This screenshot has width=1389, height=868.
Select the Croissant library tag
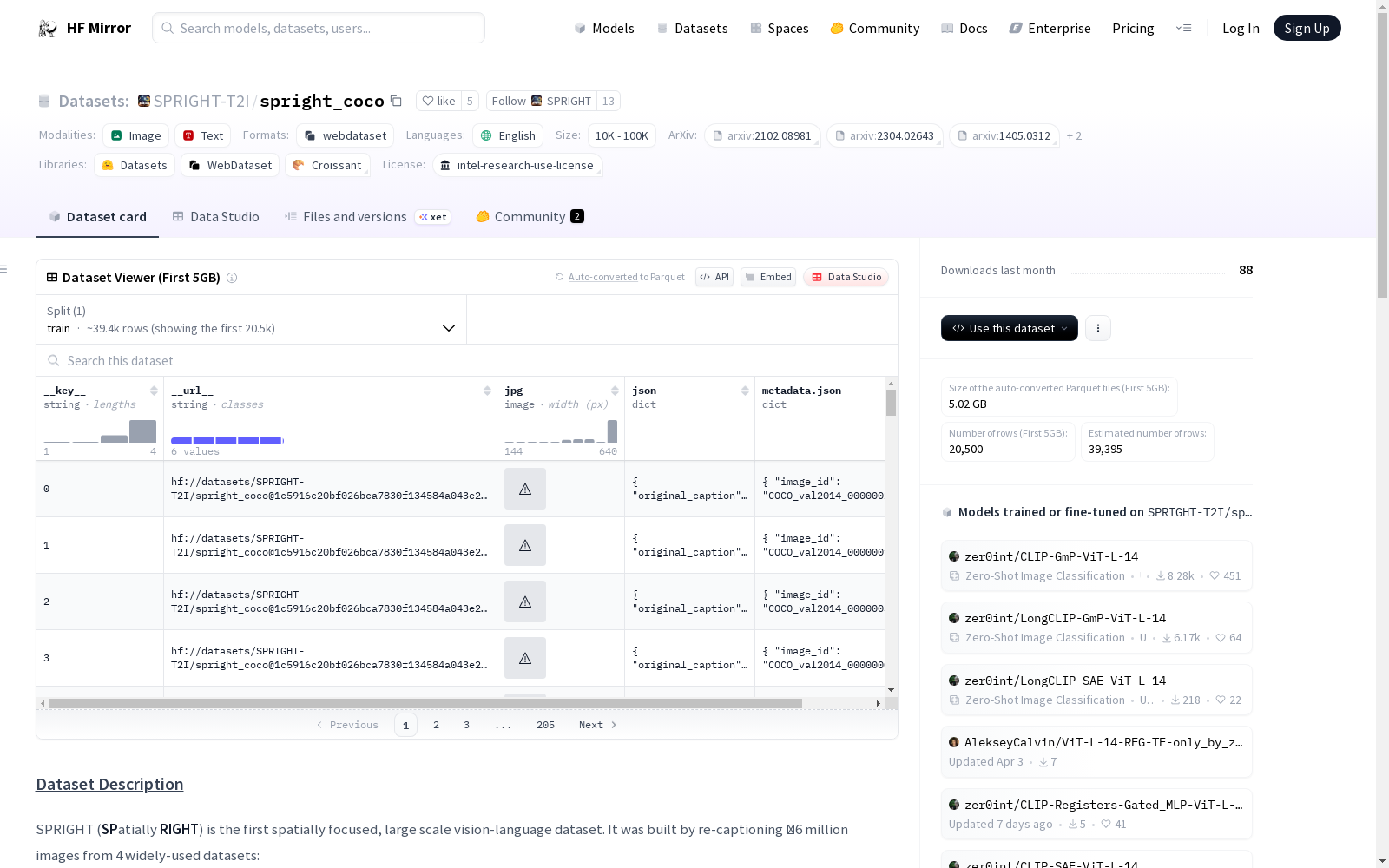click(327, 165)
